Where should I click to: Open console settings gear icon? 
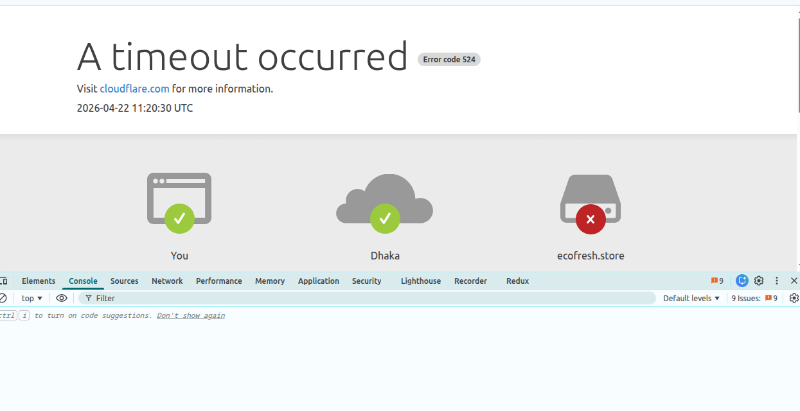coord(794,298)
